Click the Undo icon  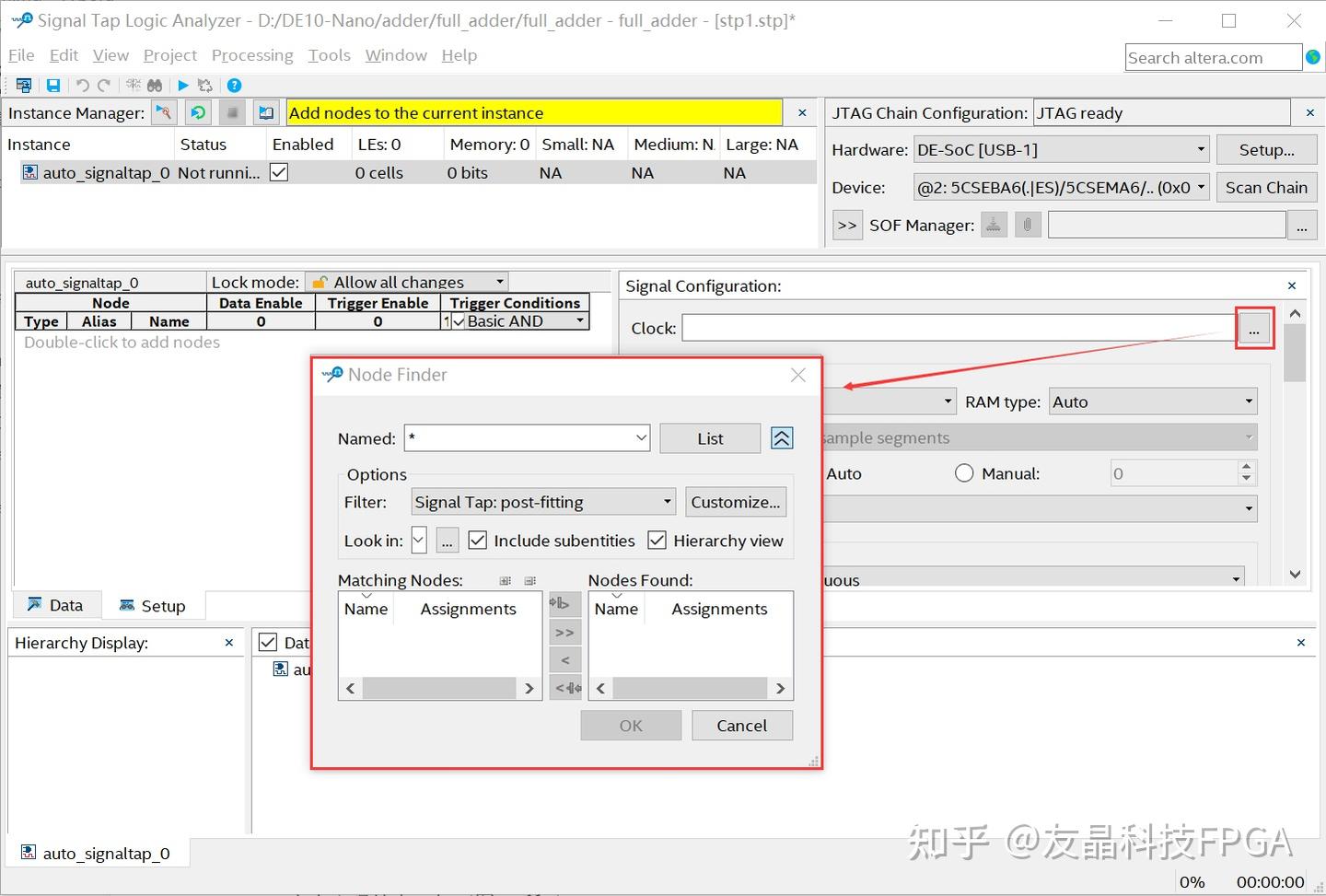tap(82, 85)
